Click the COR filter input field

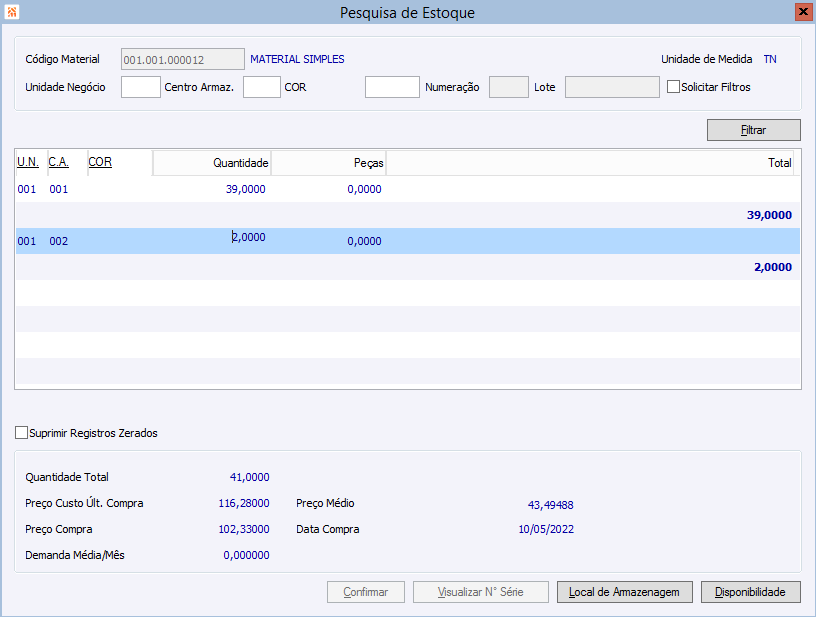click(392, 87)
